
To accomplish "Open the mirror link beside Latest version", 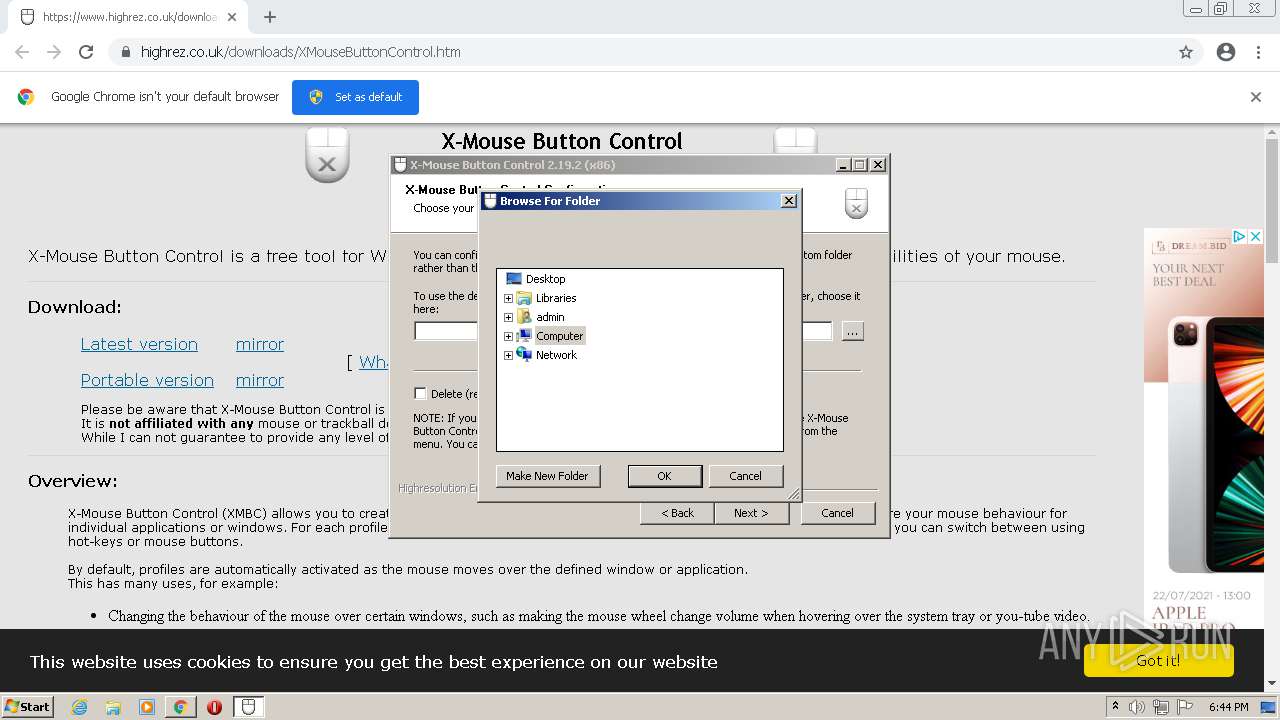I will [x=260, y=344].
